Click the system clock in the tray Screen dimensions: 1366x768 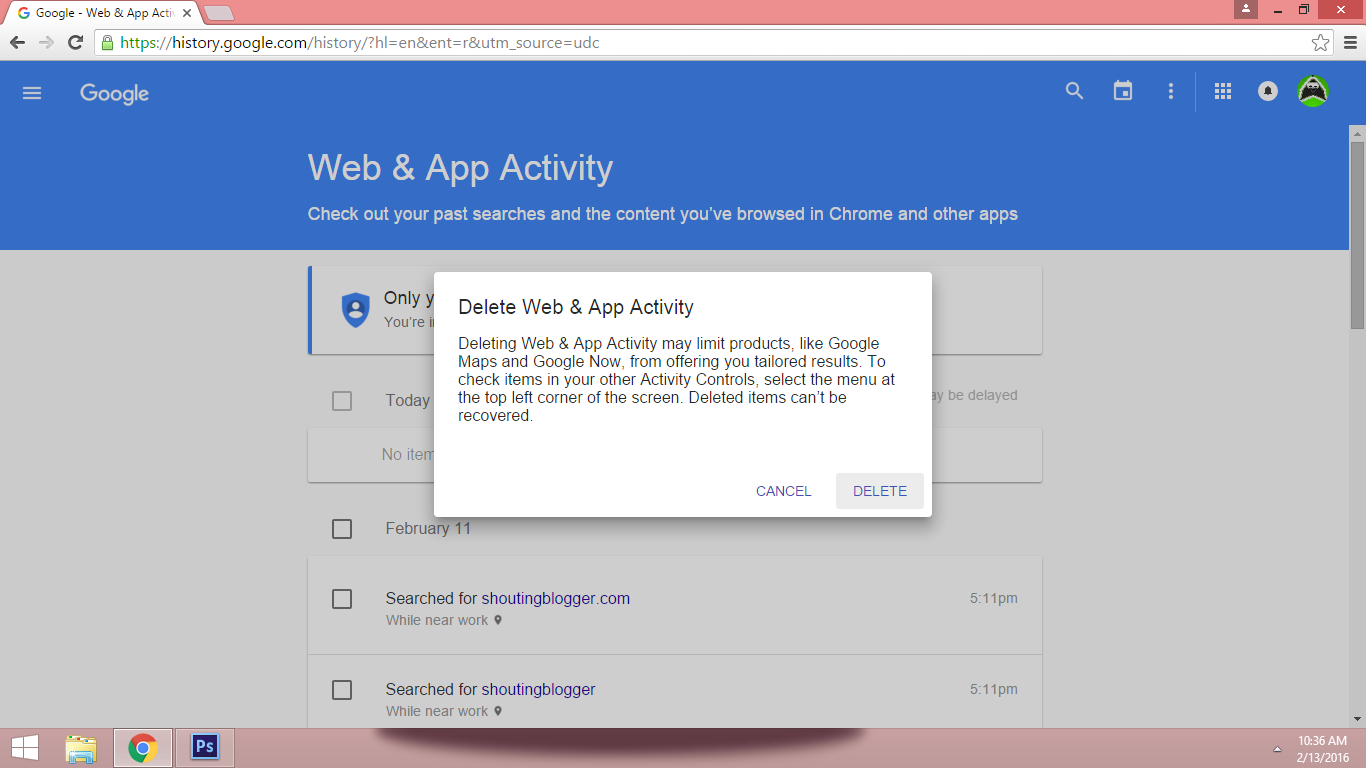click(1323, 749)
